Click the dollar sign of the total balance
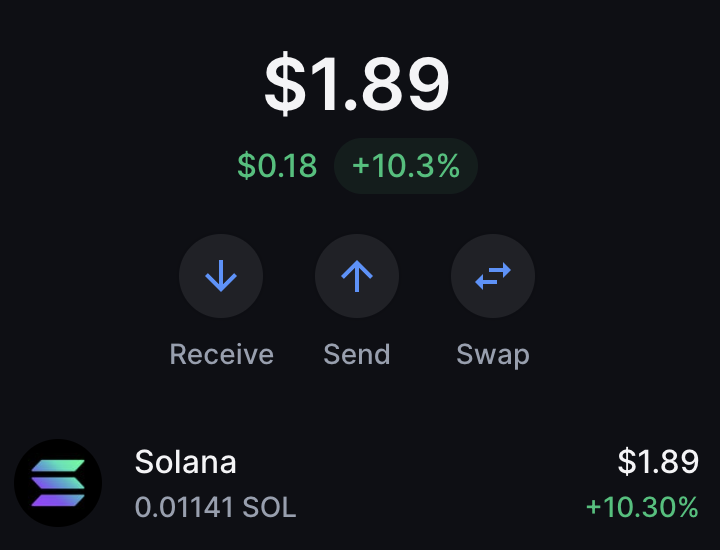Image resolution: width=720 pixels, height=550 pixels. tap(285, 84)
